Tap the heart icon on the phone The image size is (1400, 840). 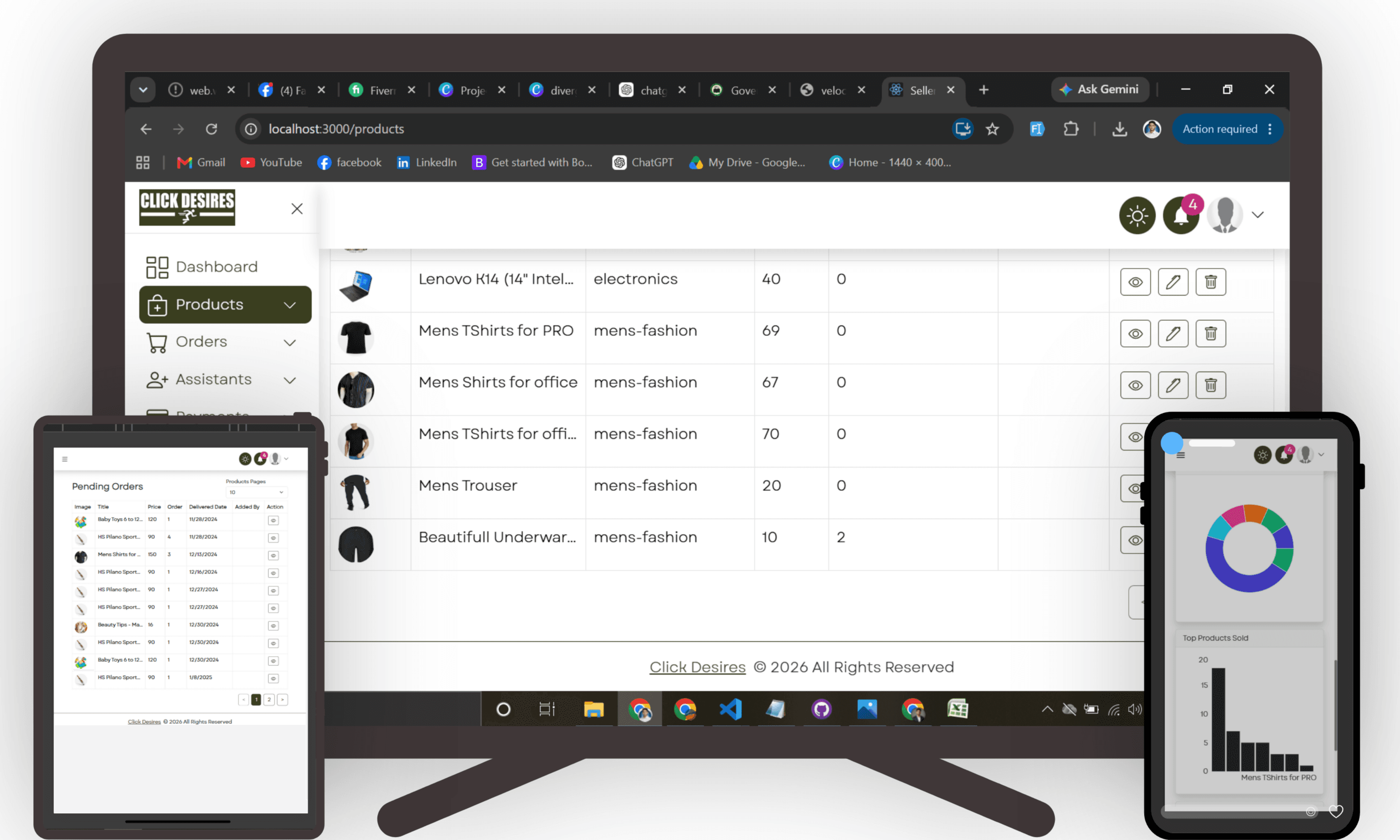[x=1335, y=811]
